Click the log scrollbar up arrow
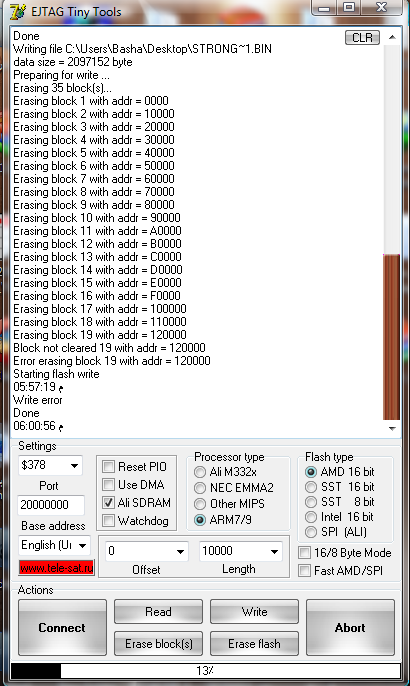Viewport: 410px width, 686px height. 392,37
